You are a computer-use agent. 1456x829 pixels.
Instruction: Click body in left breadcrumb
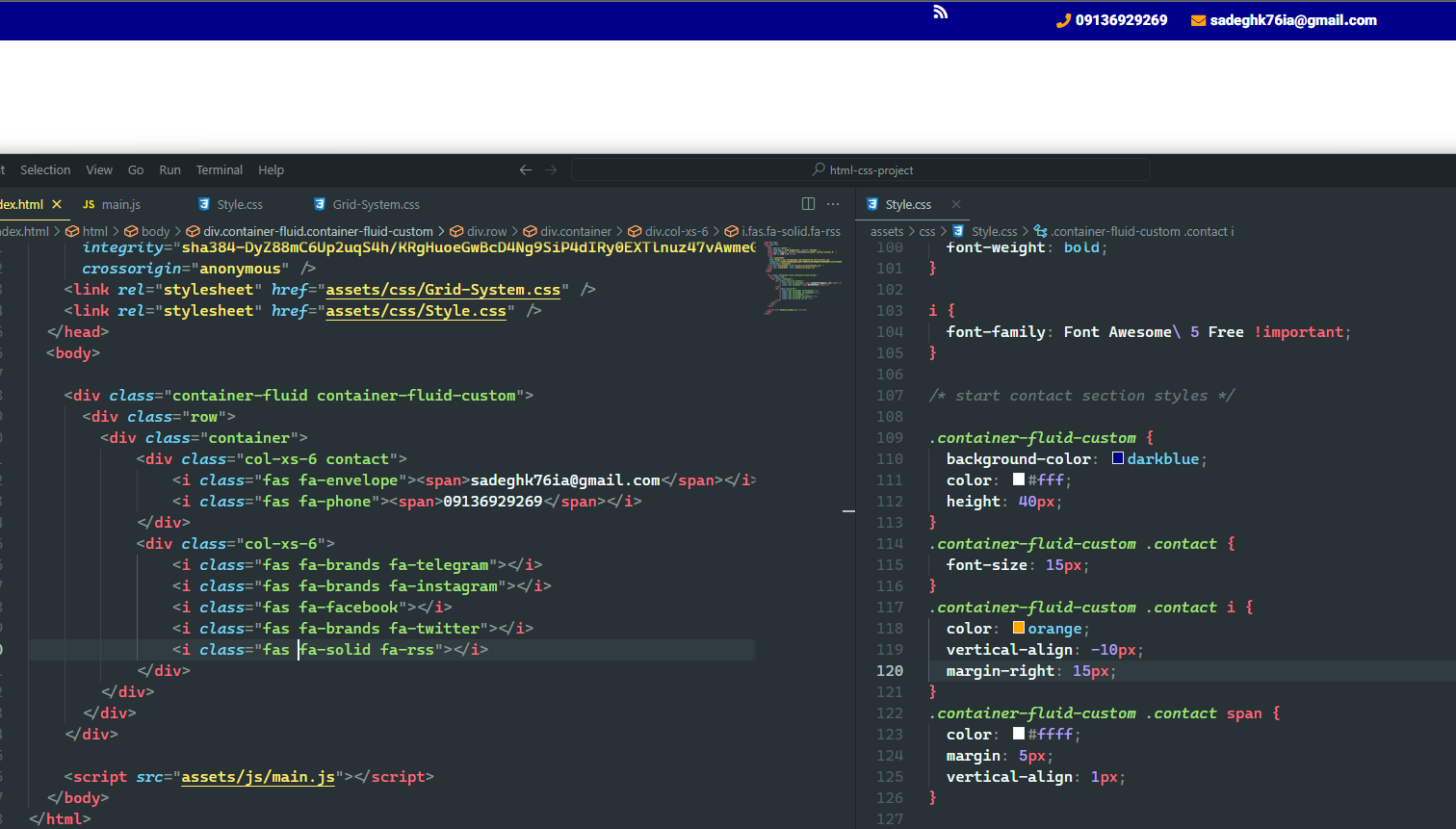[146, 232]
